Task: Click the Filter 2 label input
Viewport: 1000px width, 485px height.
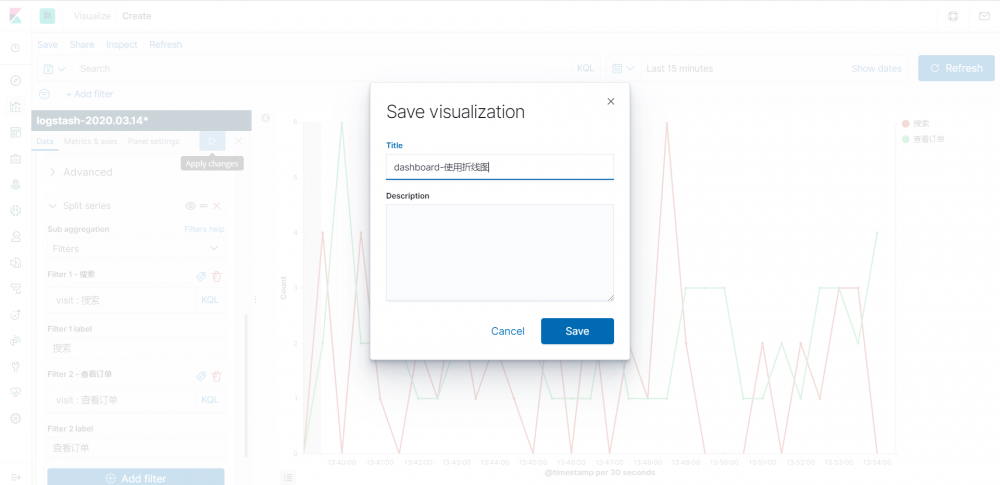Action: (136, 448)
